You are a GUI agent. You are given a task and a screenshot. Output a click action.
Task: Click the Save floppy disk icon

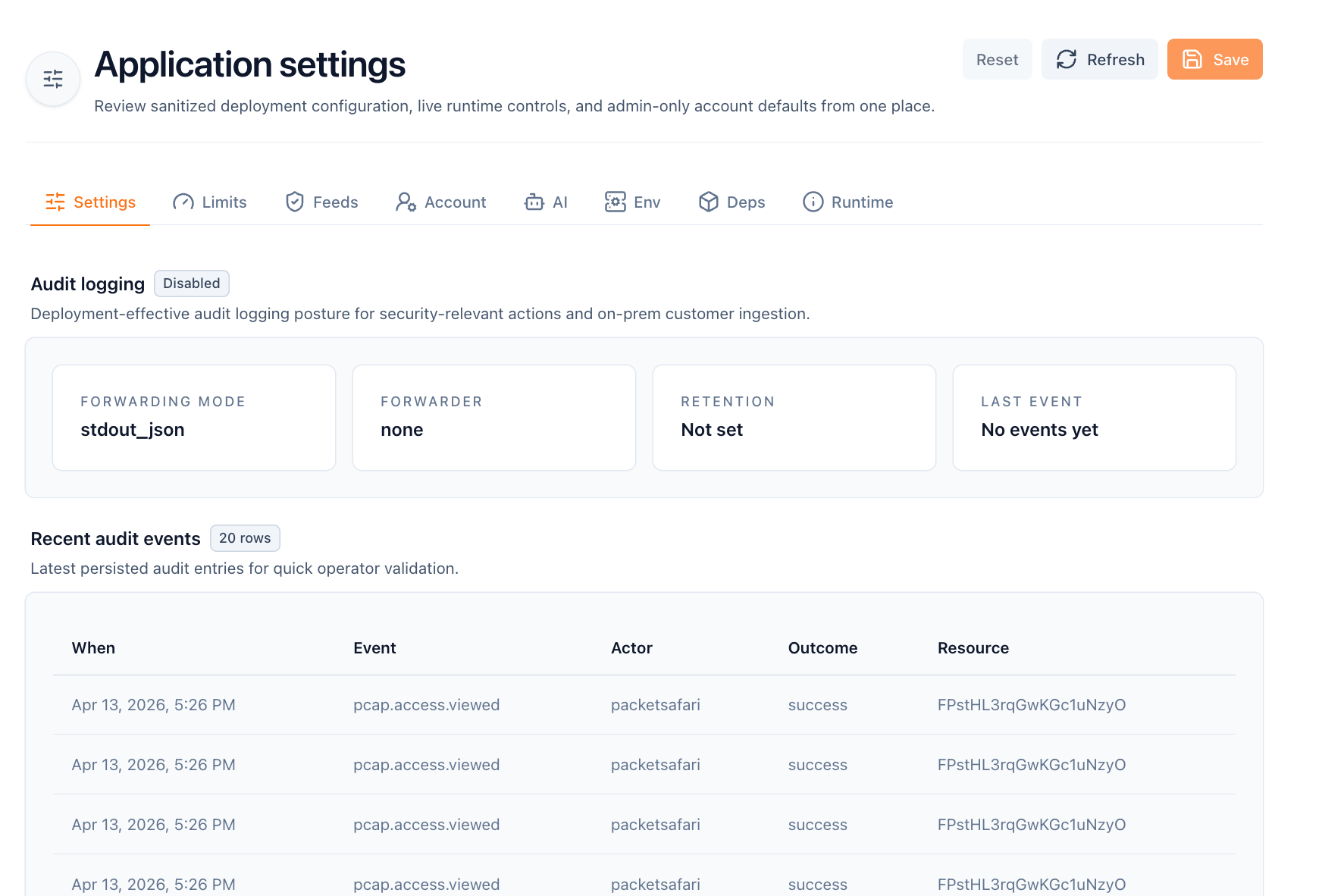1192,59
